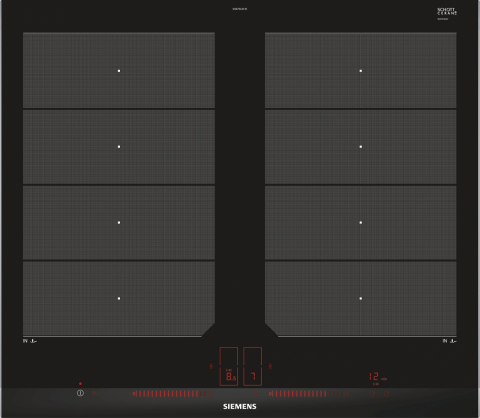Tap the flex zone icon right of displays
Image resolution: width=480 pixels, height=418 pixels.
pyautogui.click(x=270, y=366)
